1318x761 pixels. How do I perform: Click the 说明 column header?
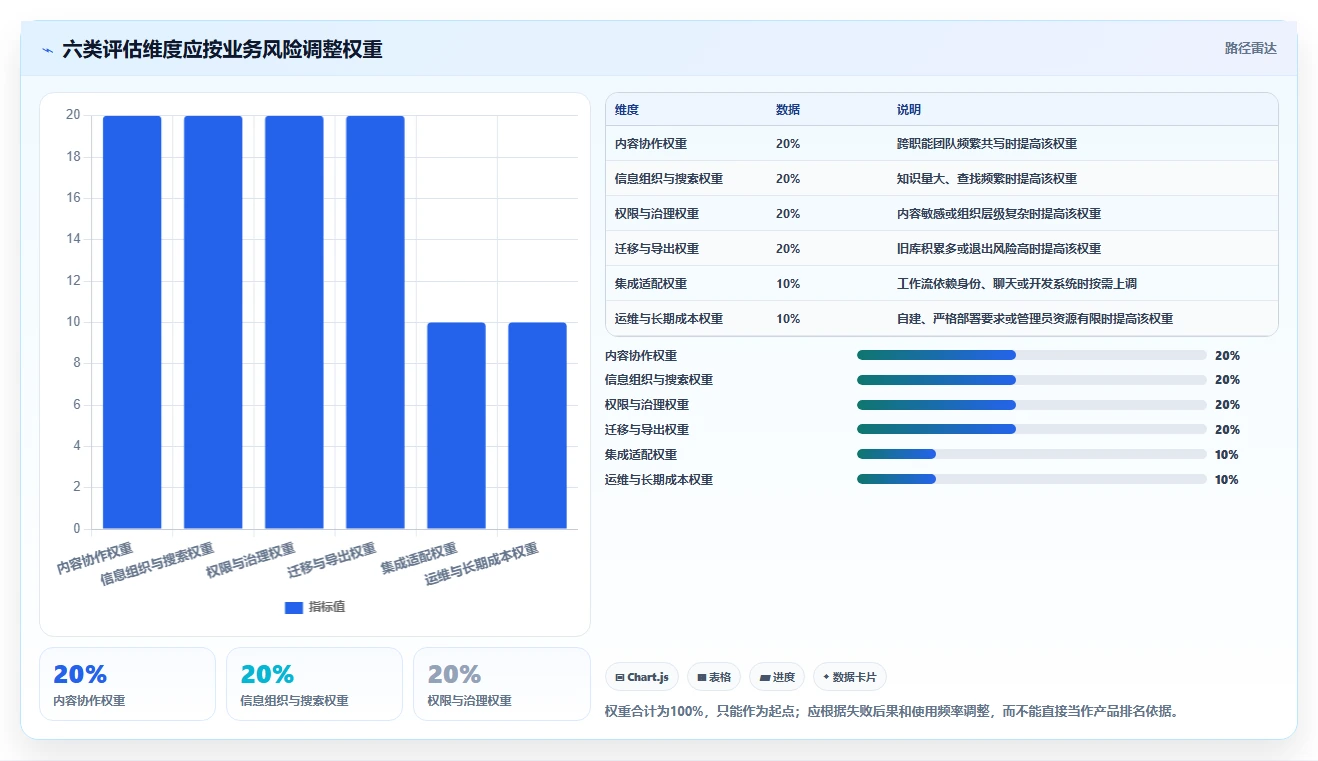(909, 110)
